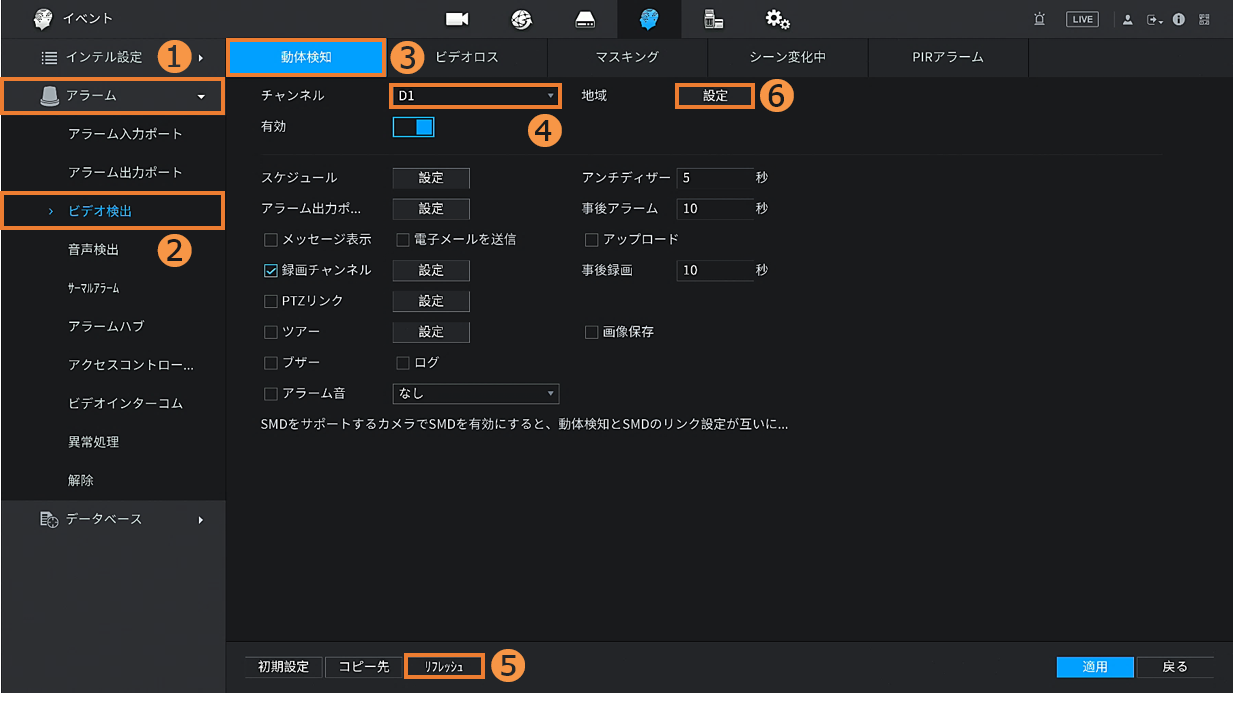Screen dimensions: 1233x715
Task: Open the info icon in top bar
Action: [x=1179, y=19]
